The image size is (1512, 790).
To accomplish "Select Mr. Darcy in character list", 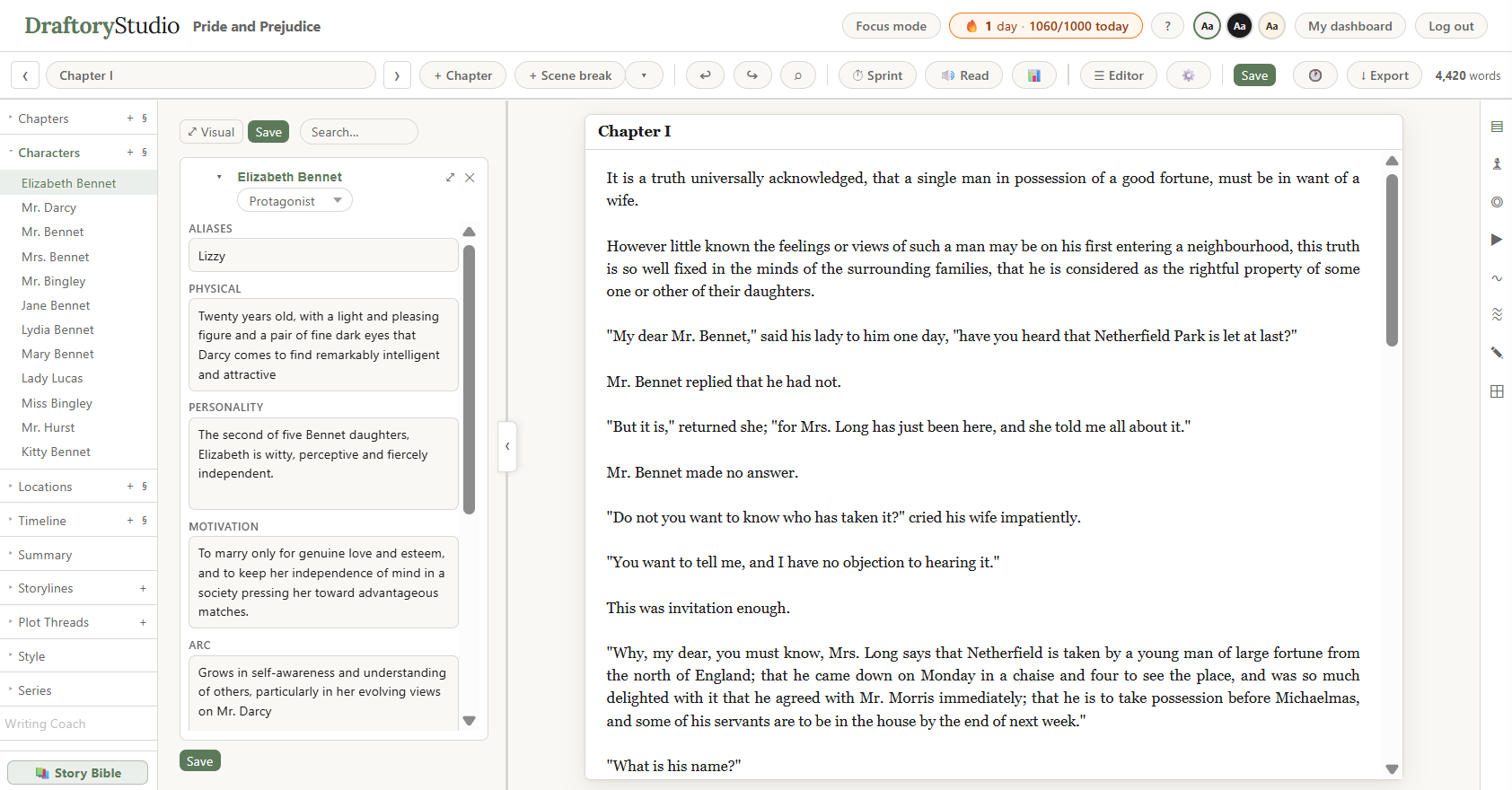I will tap(48, 207).
